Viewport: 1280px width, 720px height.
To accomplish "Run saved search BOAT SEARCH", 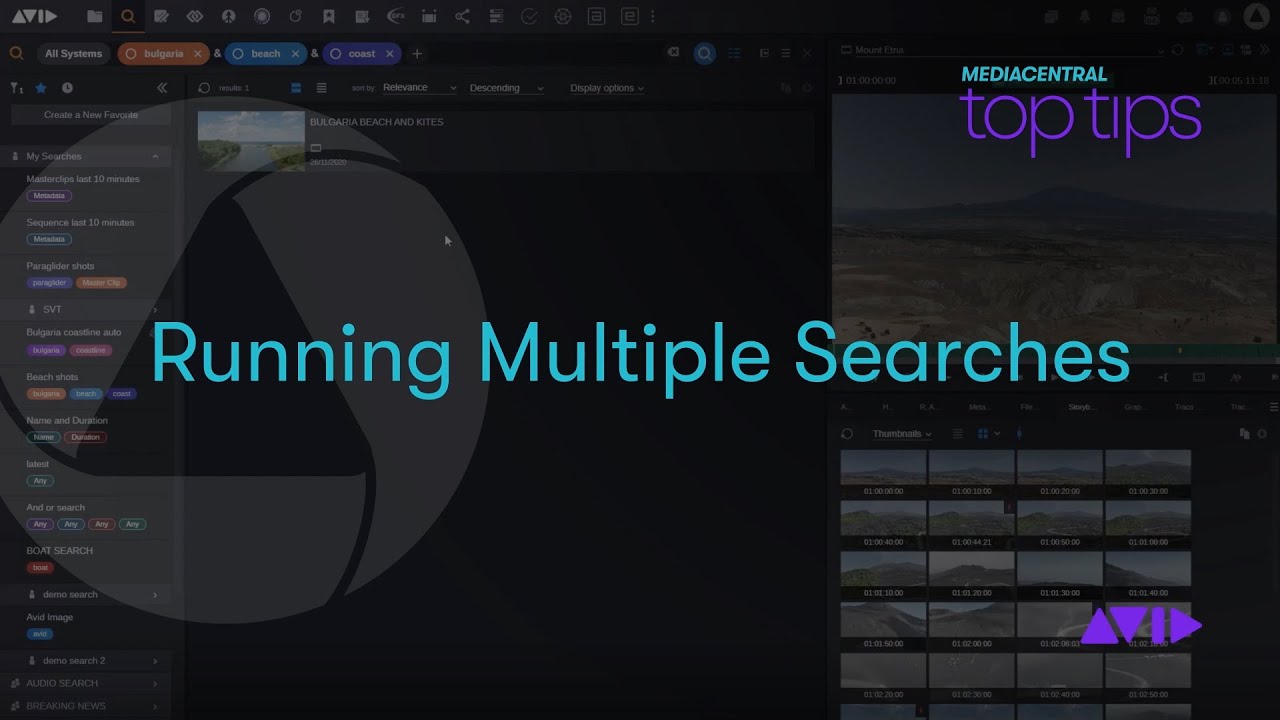I will tap(59, 550).
